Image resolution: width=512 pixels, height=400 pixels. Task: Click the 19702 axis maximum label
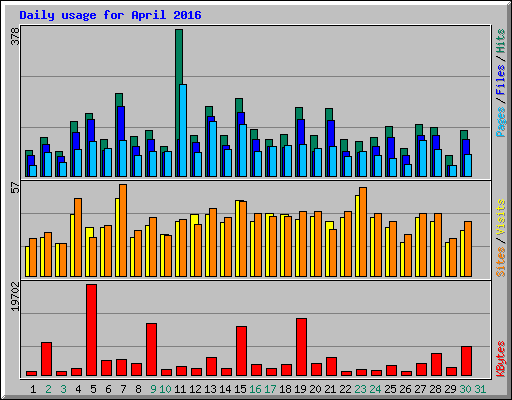tap(15, 296)
